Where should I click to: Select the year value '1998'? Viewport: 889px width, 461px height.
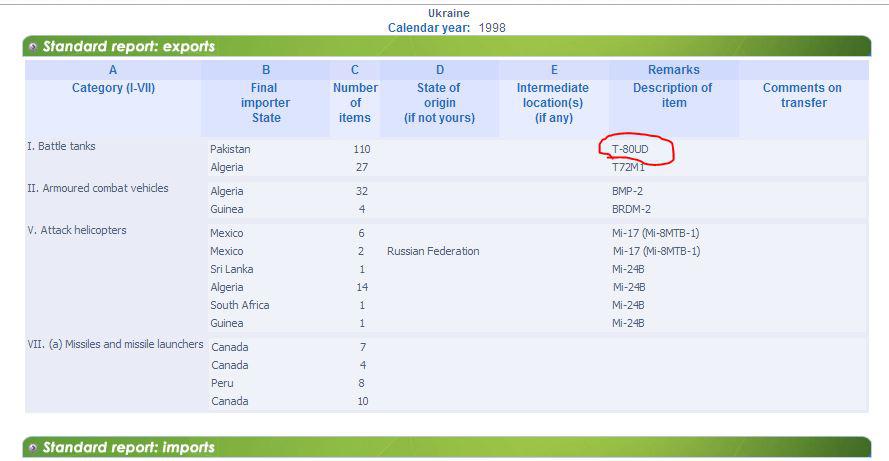492,28
